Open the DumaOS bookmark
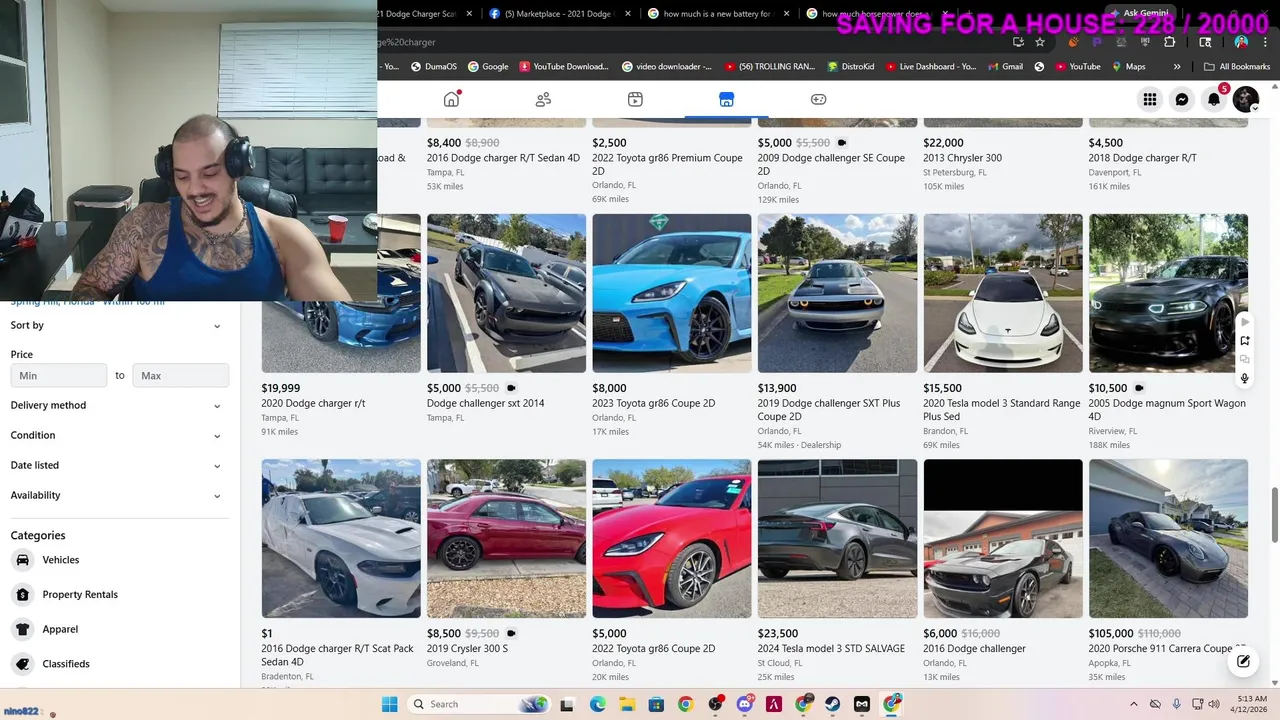Screen dimensions: 1280x720 (432, 67)
